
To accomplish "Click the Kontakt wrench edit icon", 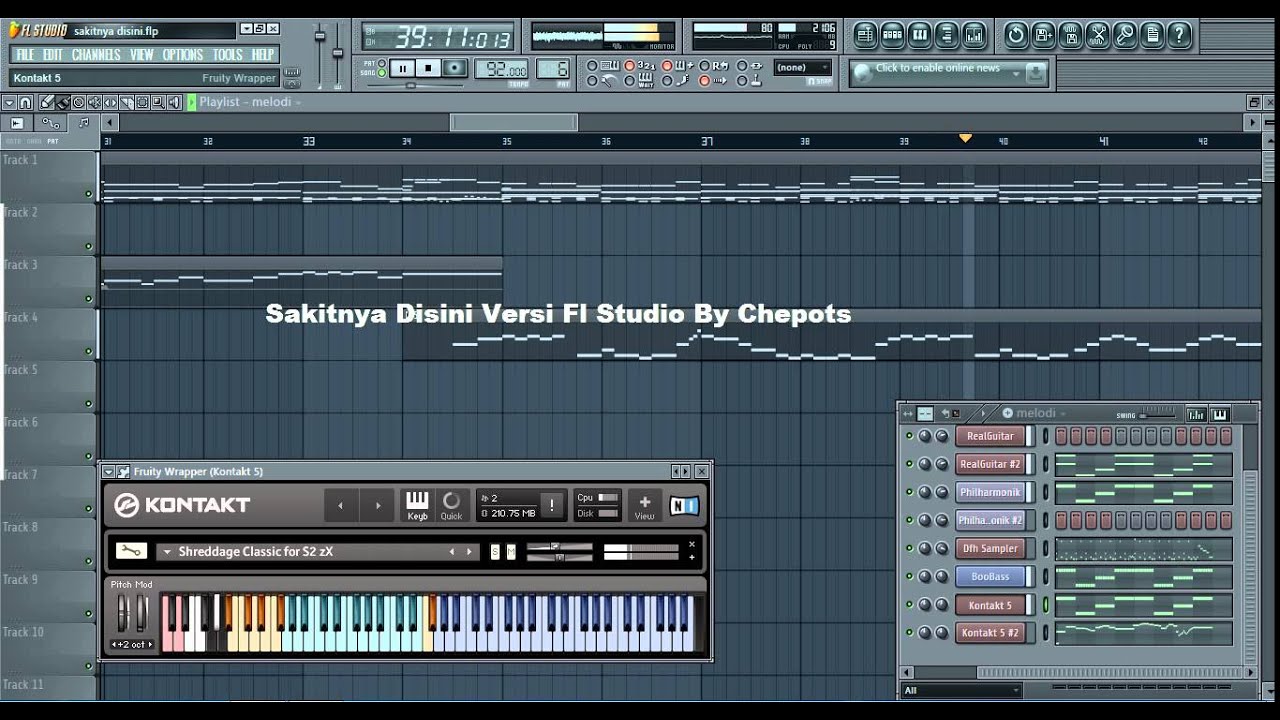I will click(x=131, y=550).
